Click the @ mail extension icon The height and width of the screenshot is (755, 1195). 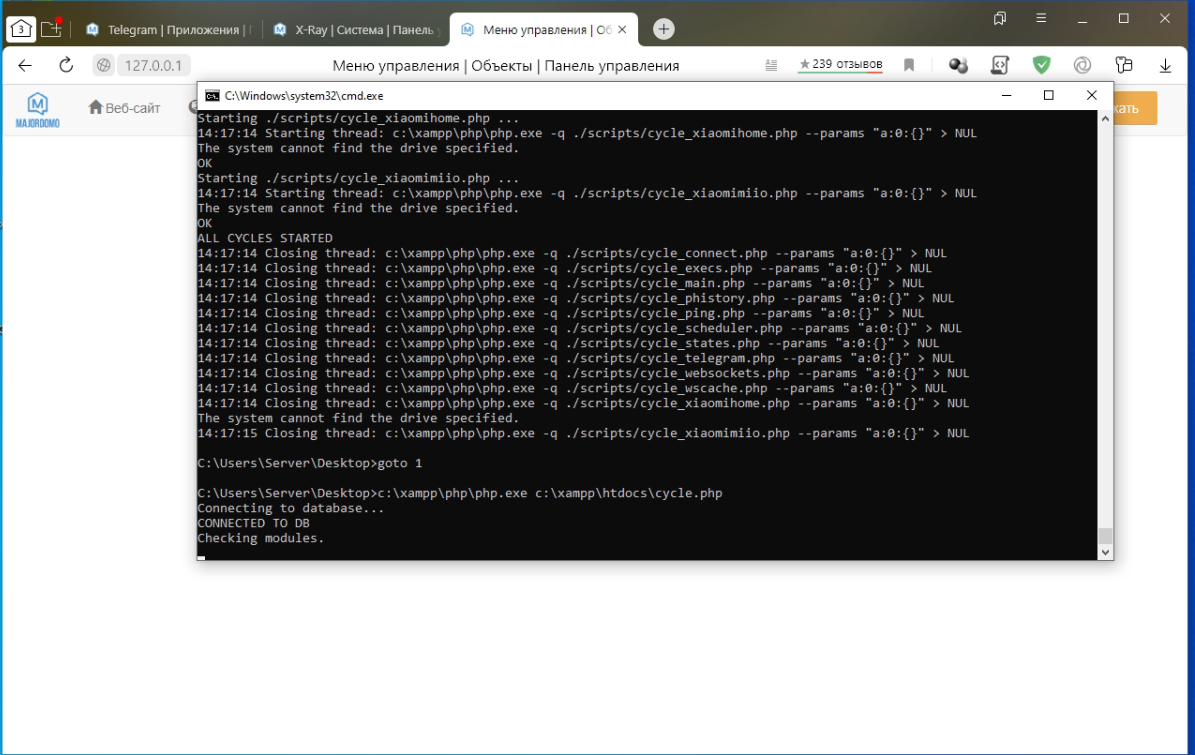(1082, 66)
